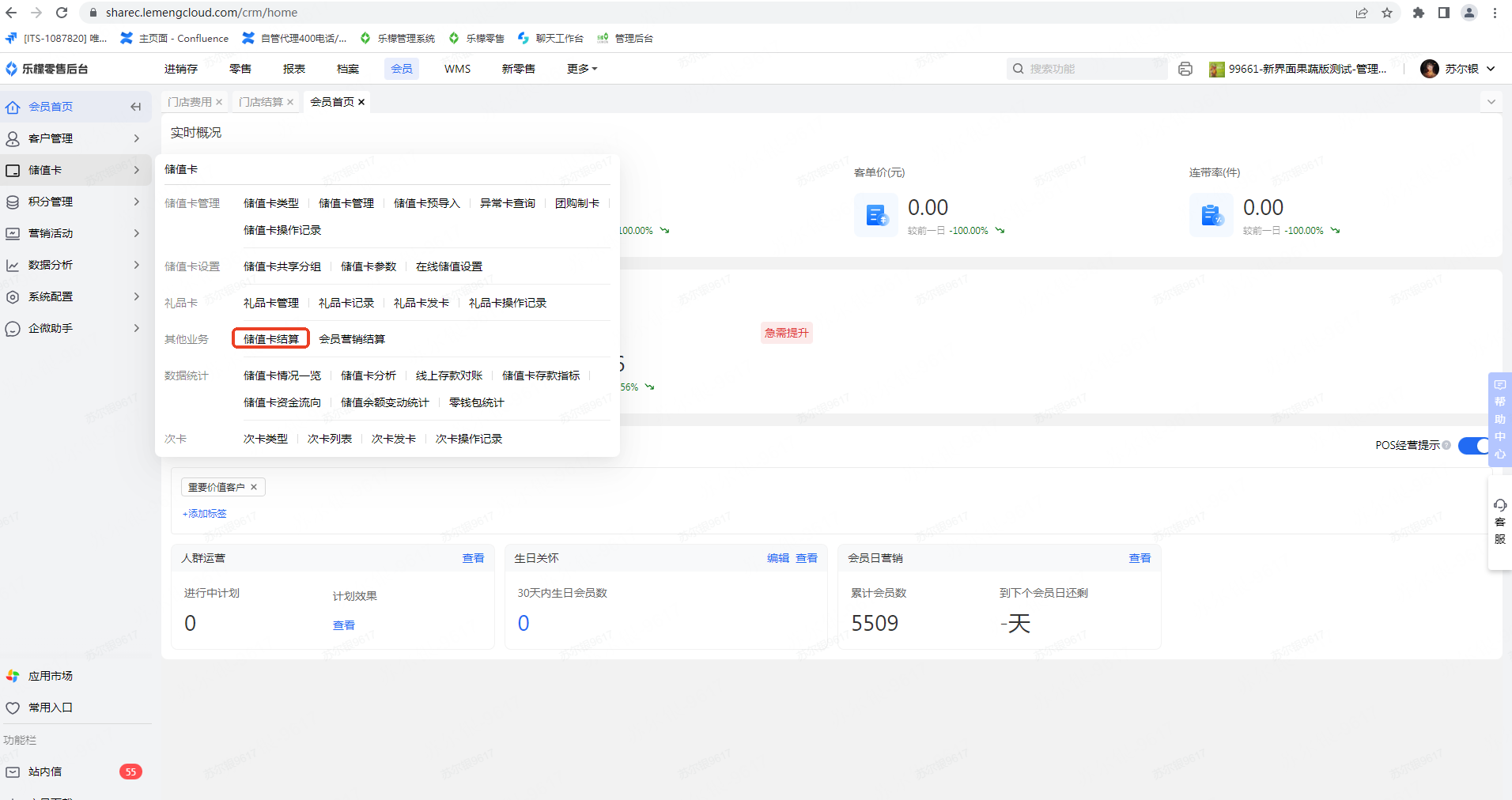The width and height of the screenshot is (1512, 800).
Task: Click the 数据分析 chart icon
Action: tap(13, 265)
